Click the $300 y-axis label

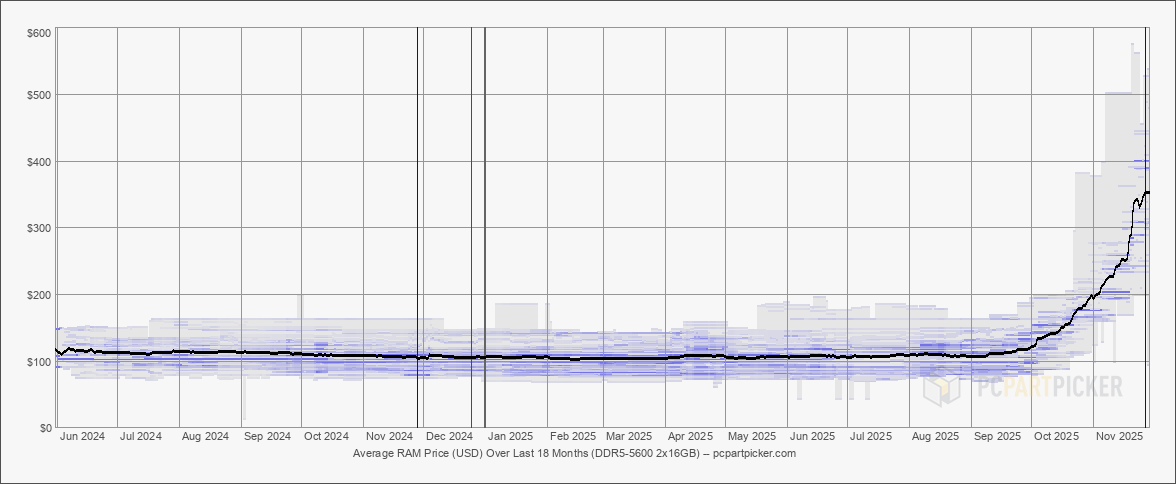point(39,228)
